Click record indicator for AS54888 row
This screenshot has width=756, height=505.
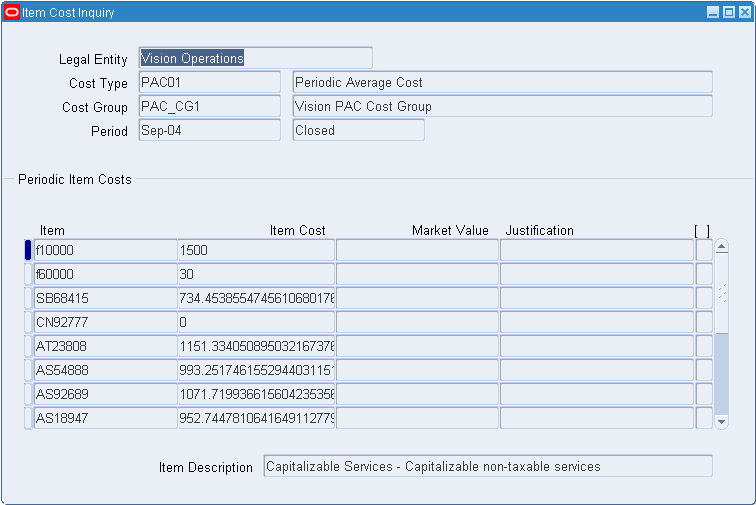(x=28, y=370)
